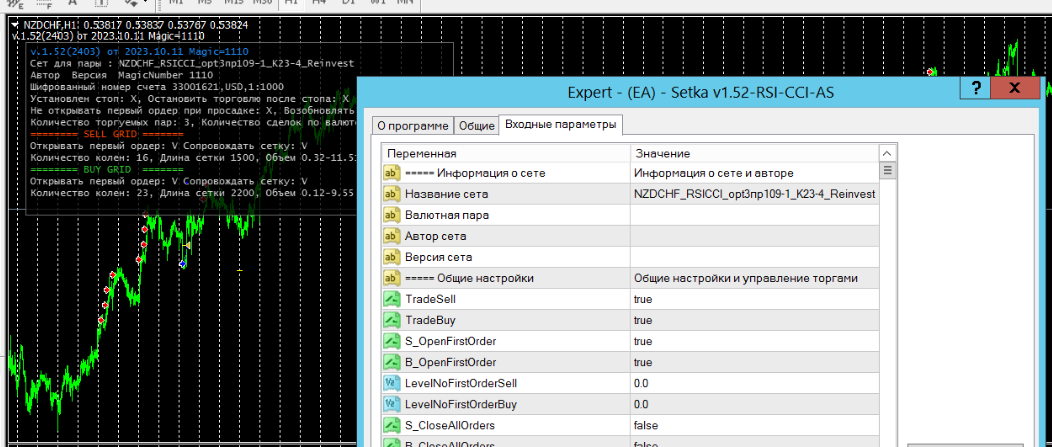Select the Входные параметры tab
The height and width of the screenshot is (447, 1052).
click(560, 124)
